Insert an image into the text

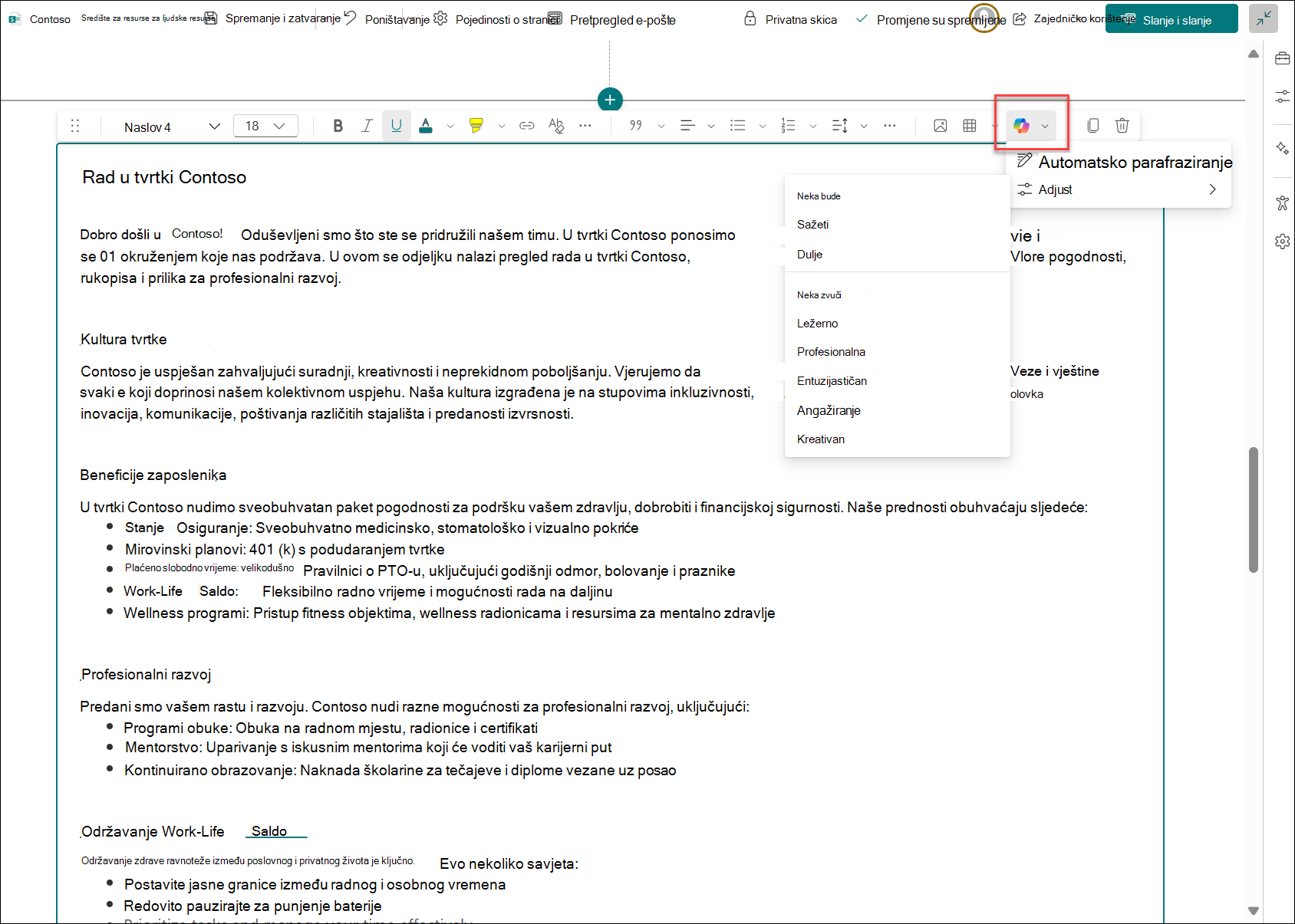point(941,126)
